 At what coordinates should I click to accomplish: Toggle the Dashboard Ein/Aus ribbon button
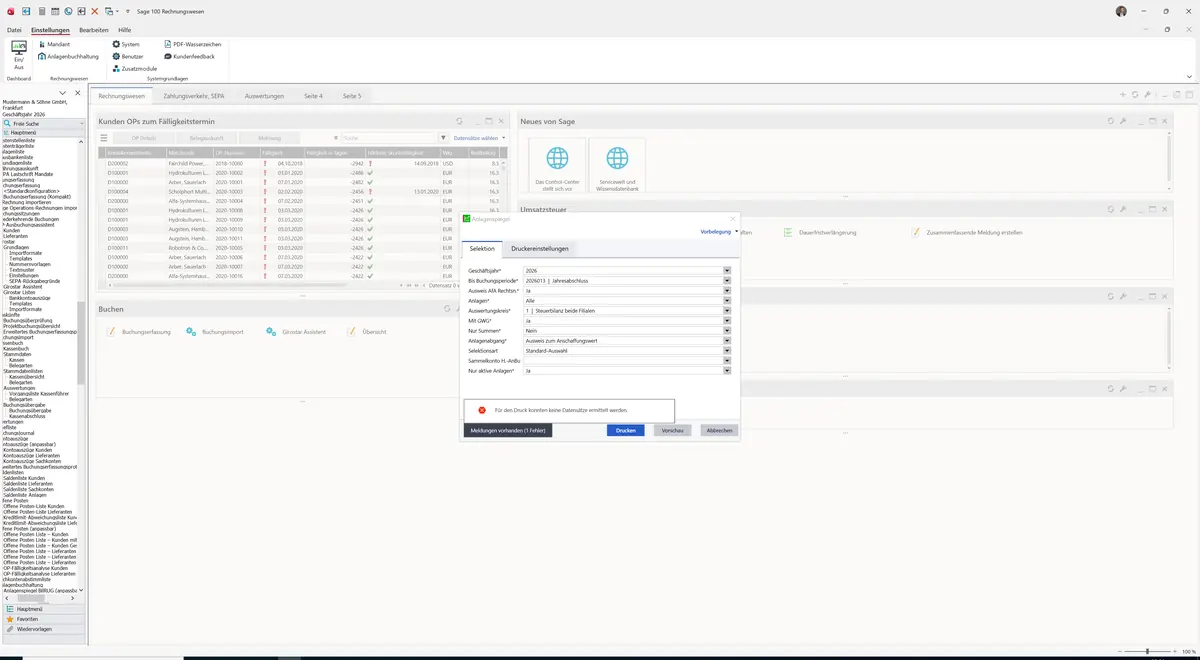[x=19, y=55]
